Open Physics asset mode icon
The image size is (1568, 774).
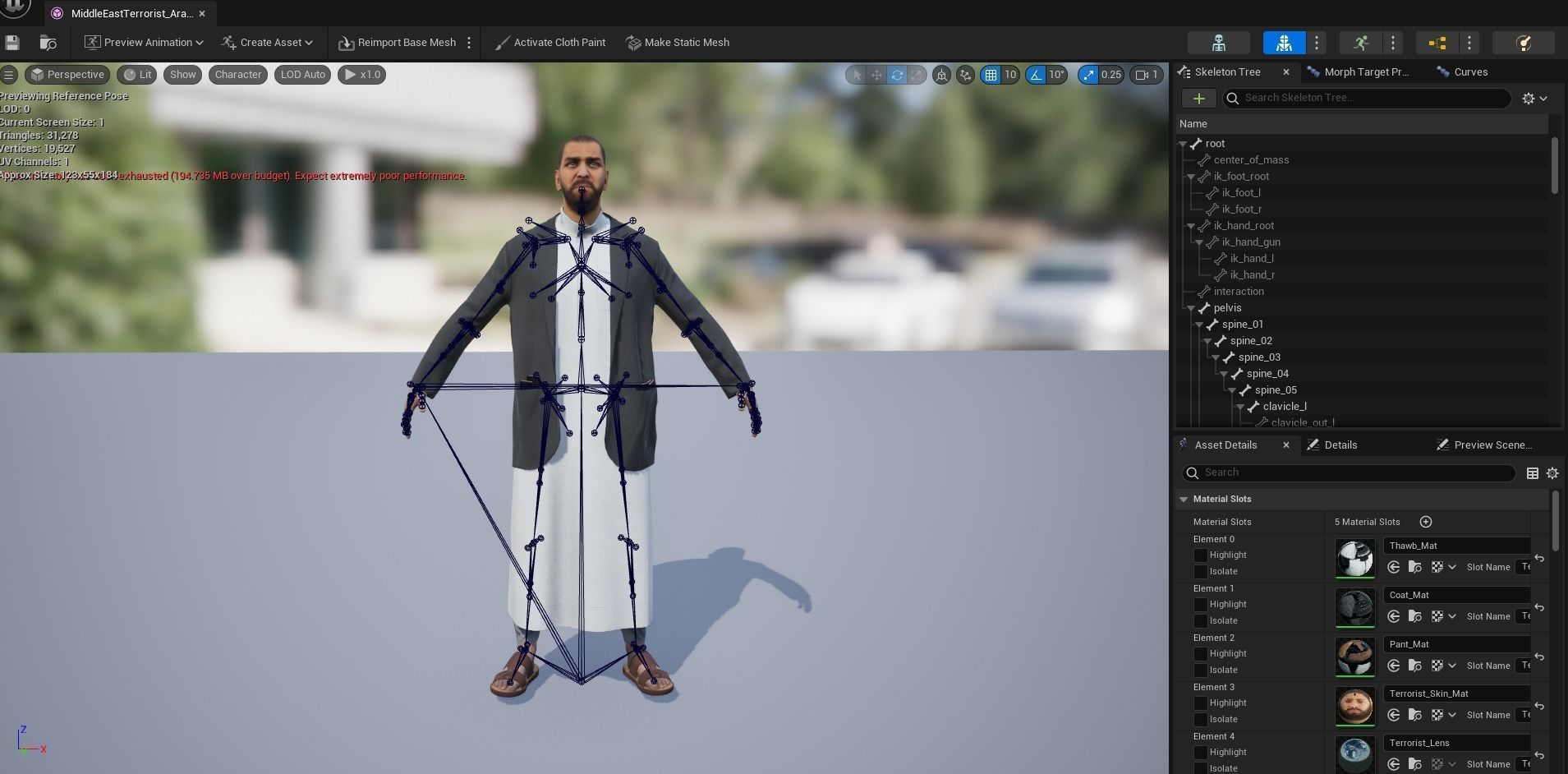(1524, 43)
